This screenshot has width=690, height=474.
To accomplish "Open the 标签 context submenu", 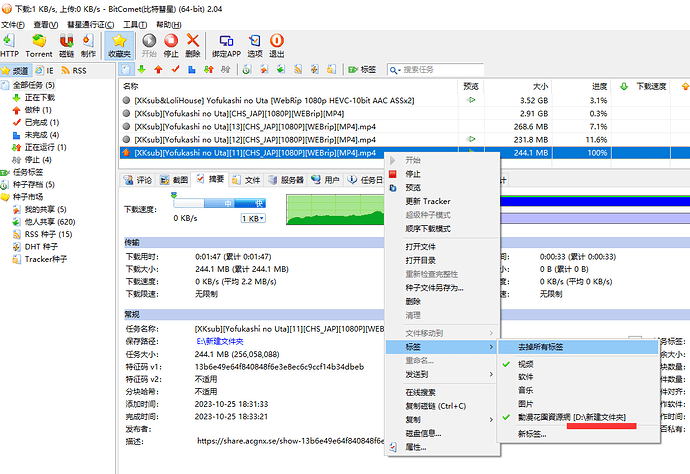I will coord(442,347).
